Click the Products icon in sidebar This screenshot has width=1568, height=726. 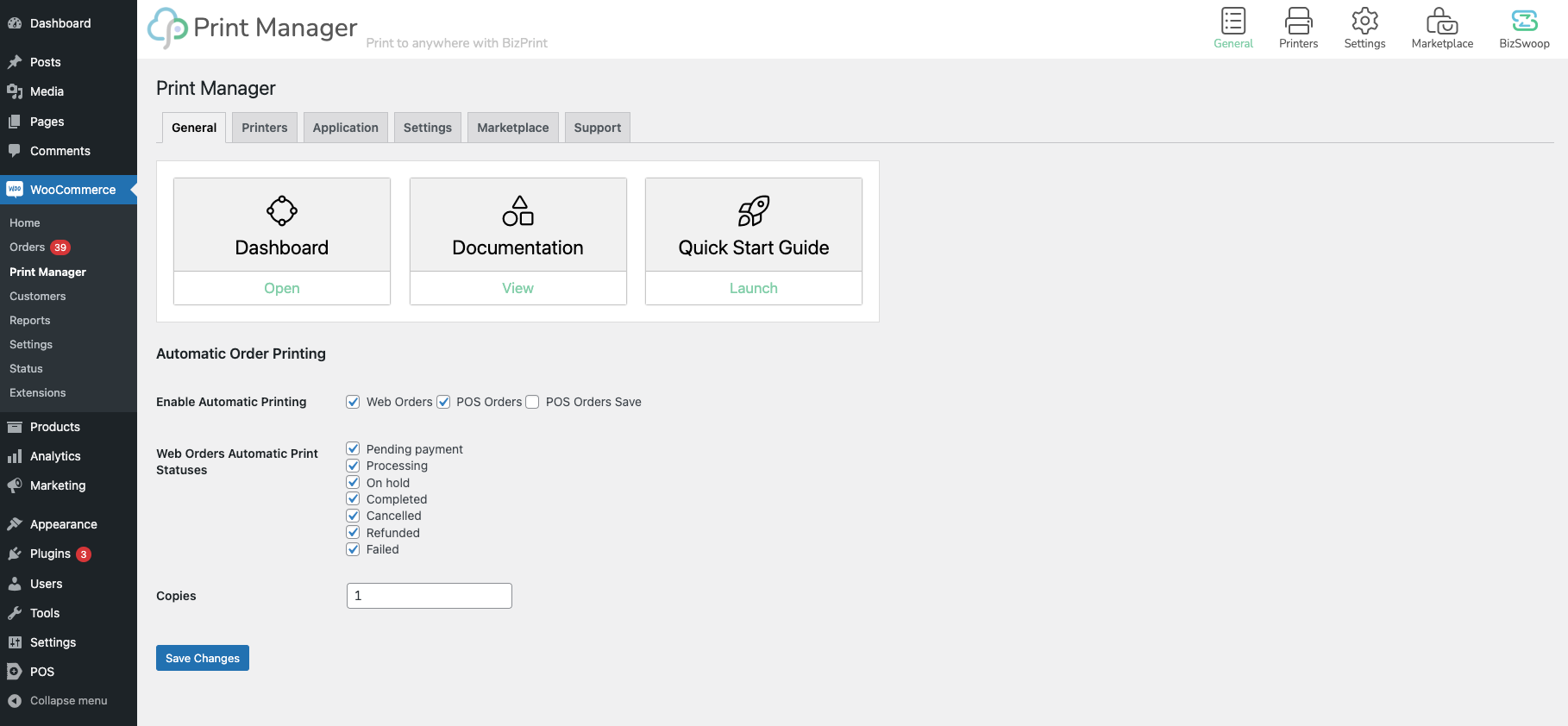coord(15,427)
